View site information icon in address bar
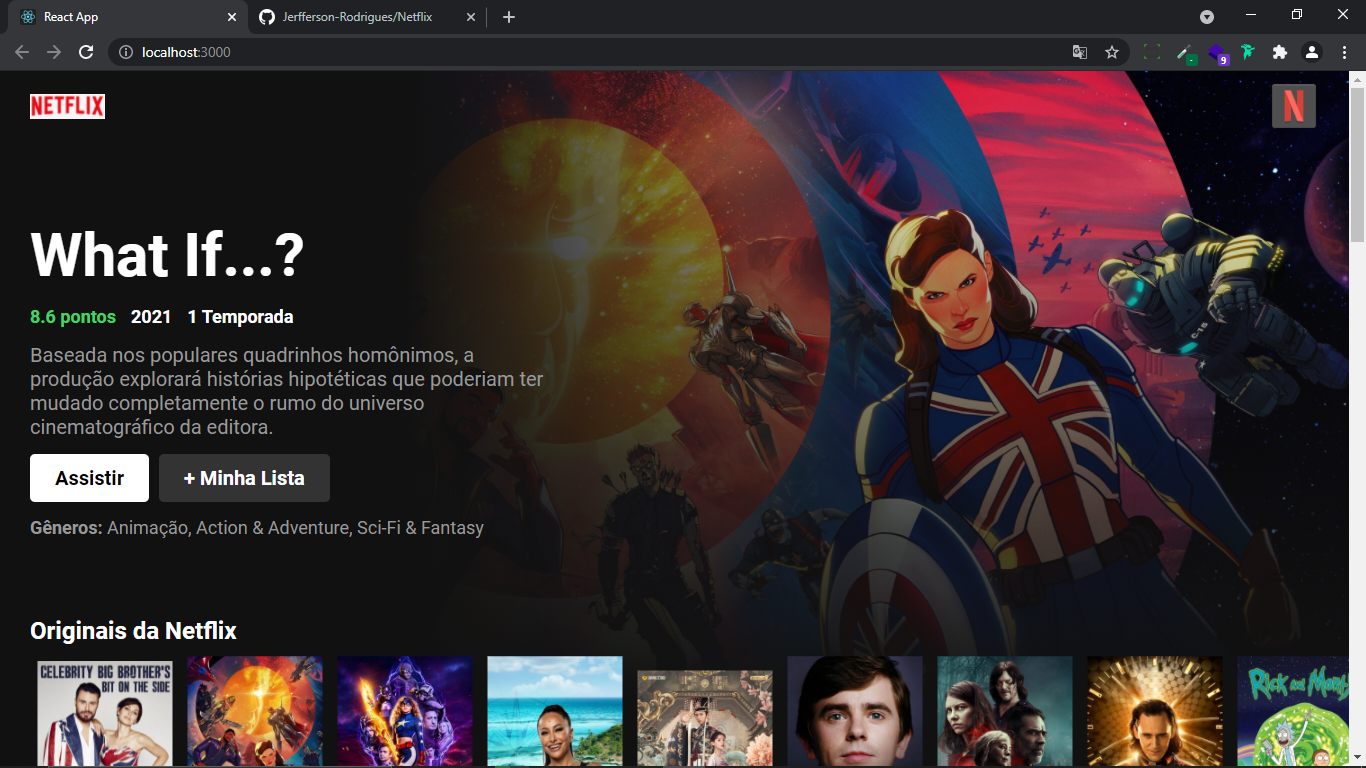The image size is (1366, 768). 126,52
